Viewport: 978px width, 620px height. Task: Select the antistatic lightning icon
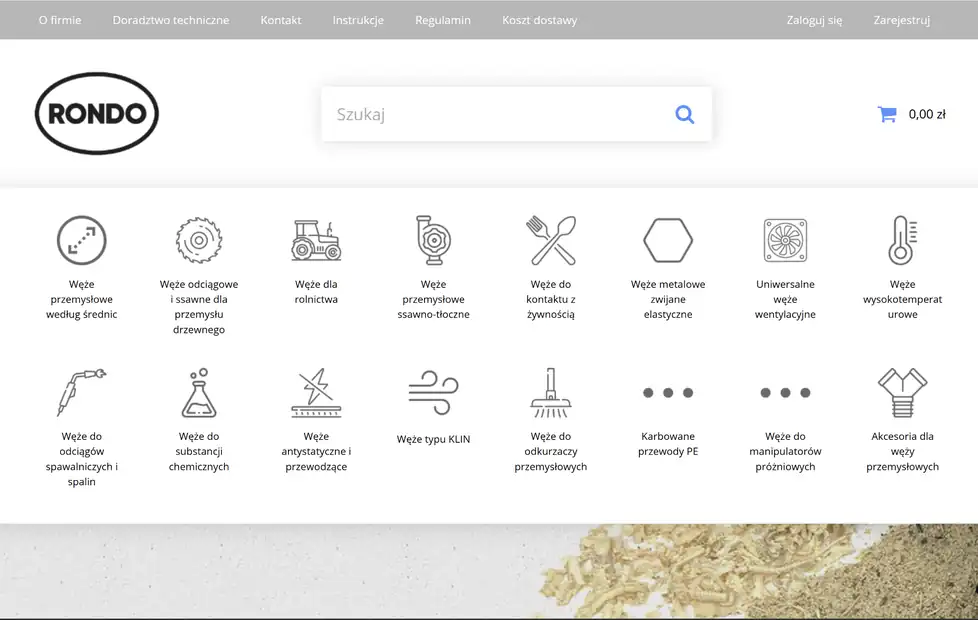pos(316,392)
